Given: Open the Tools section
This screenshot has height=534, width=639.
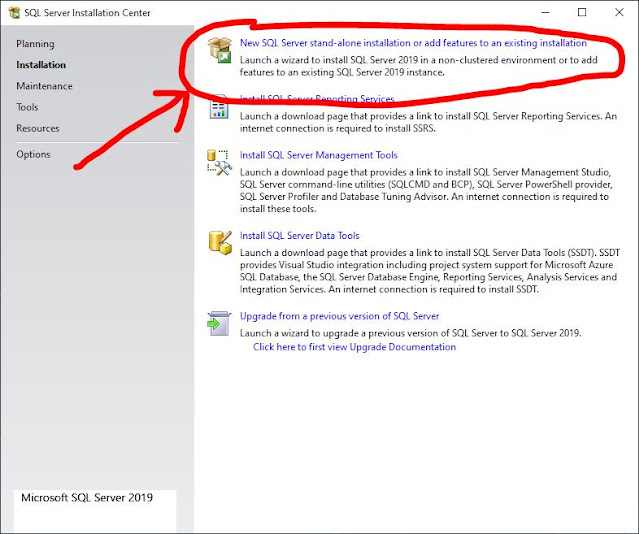Looking at the screenshot, I should click(27, 107).
